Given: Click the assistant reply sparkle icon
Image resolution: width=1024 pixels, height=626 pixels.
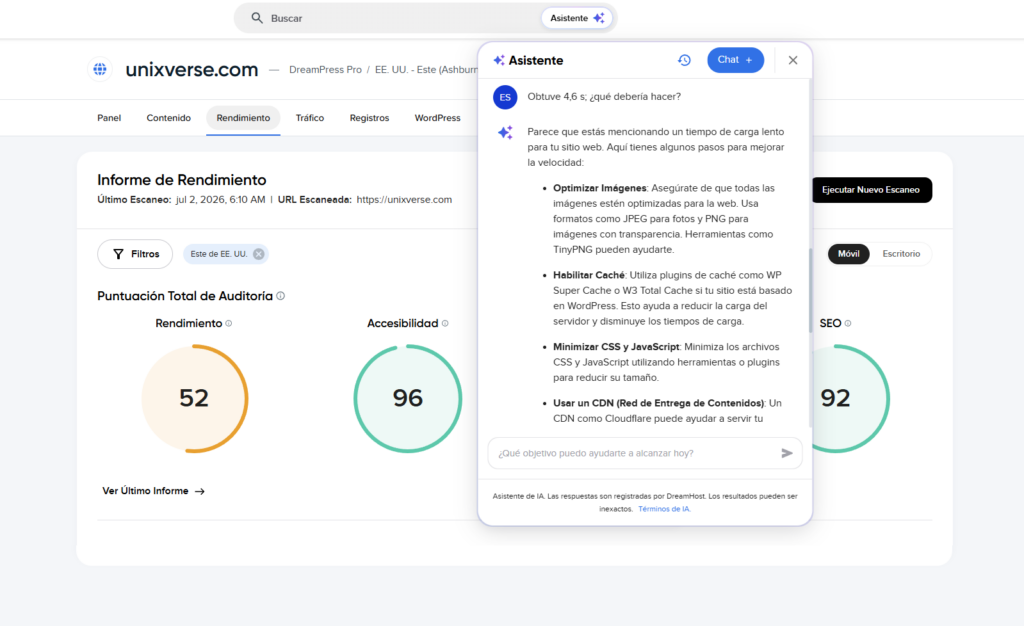Looking at the screenshot, I should [x=505, y=133].
